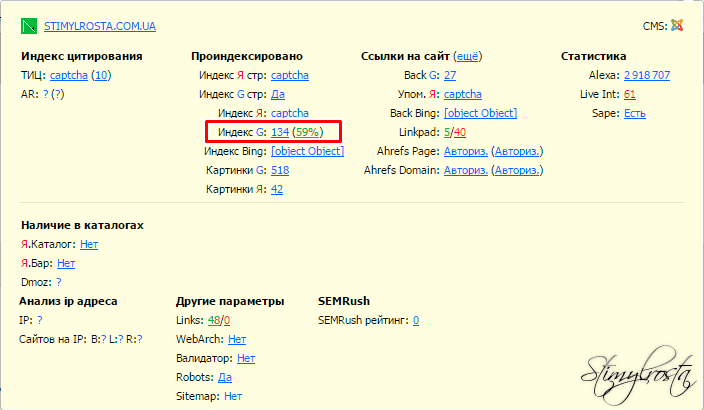Click the green site favicon icon
This screenshot has width=704, height=410.
pyautogui.click(x=29, y=26)
